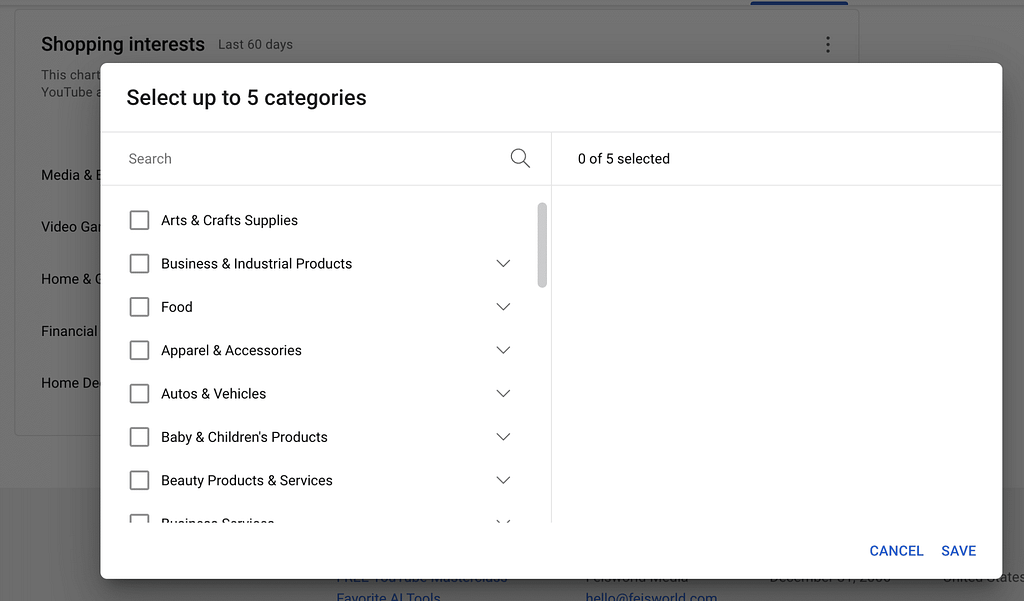1024x601 pixels.
Task: Select the Beauty Products & Services checkbox
Action: [x=140, y=480]
